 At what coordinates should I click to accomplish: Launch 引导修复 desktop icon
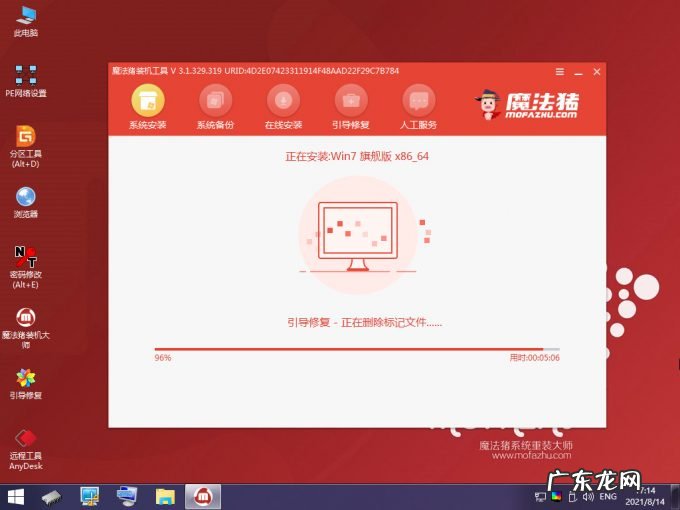pyautogui.click(x=26, y=384)
